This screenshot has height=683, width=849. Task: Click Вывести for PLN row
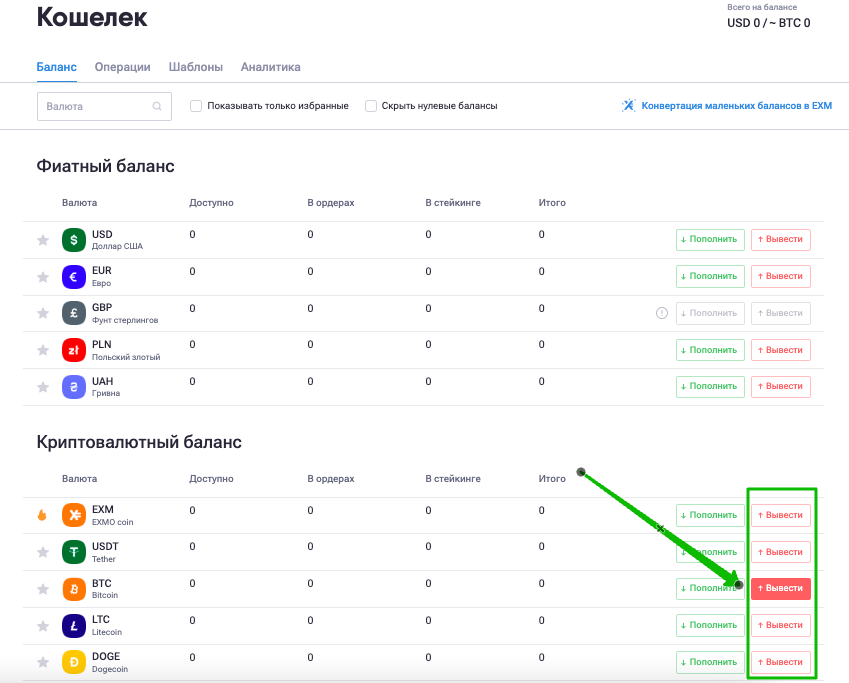coord(781,350)
